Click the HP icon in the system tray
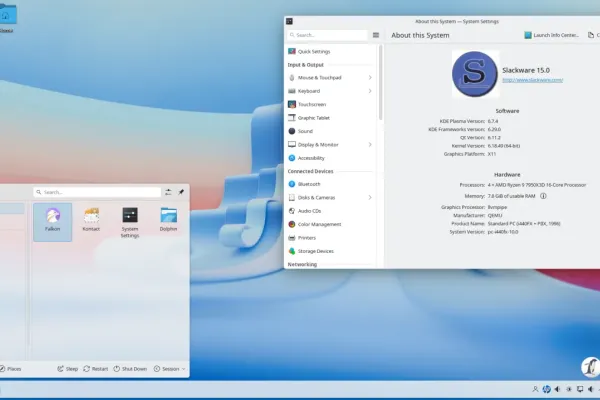 point(546,389)
